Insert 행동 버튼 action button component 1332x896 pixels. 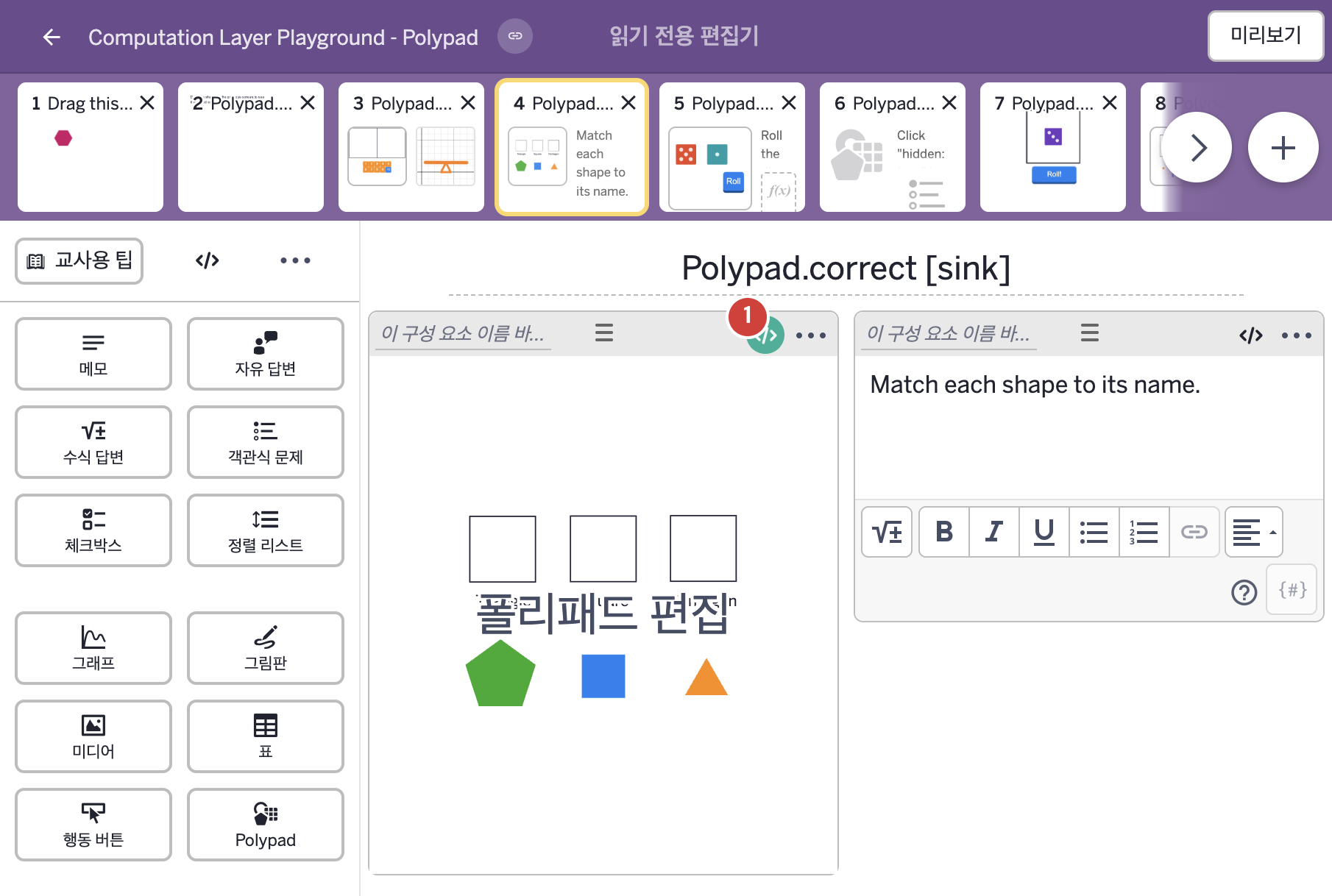point(93,825)
